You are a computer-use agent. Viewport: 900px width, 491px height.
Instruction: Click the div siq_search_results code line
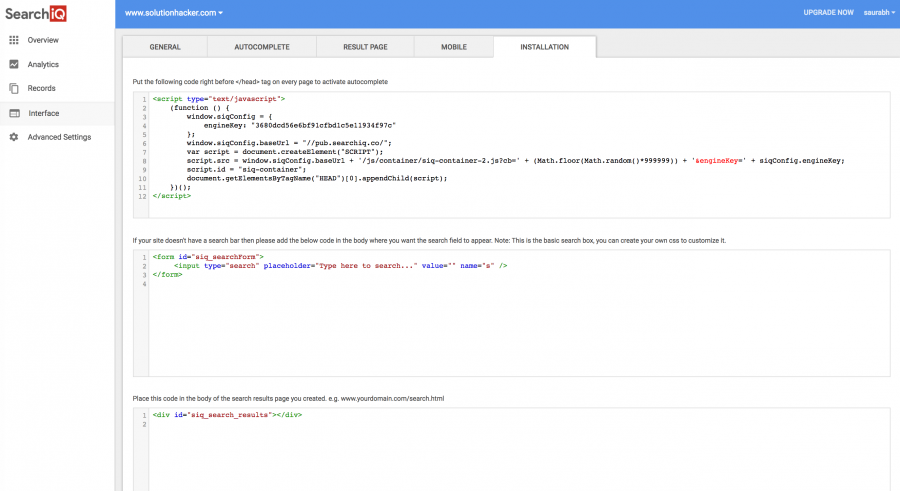click(227, 415)
